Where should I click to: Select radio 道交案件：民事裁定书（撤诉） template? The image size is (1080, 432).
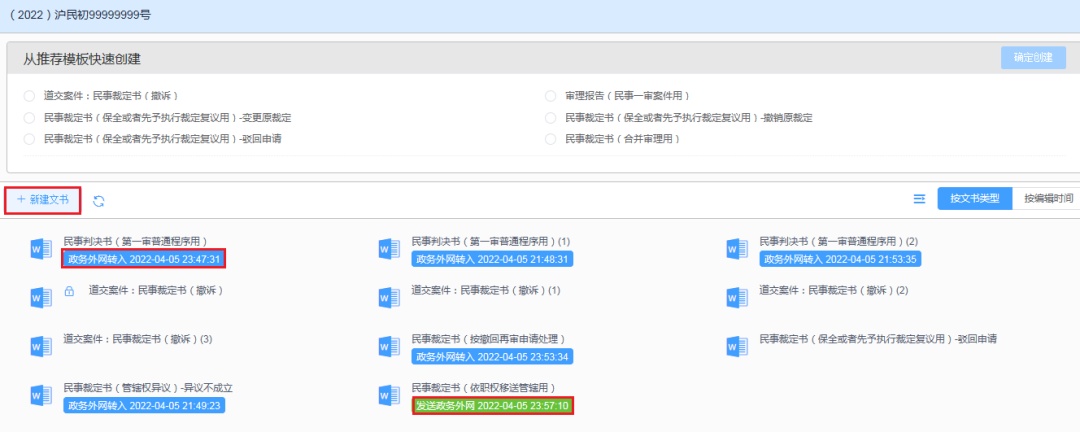coord(29,96)
